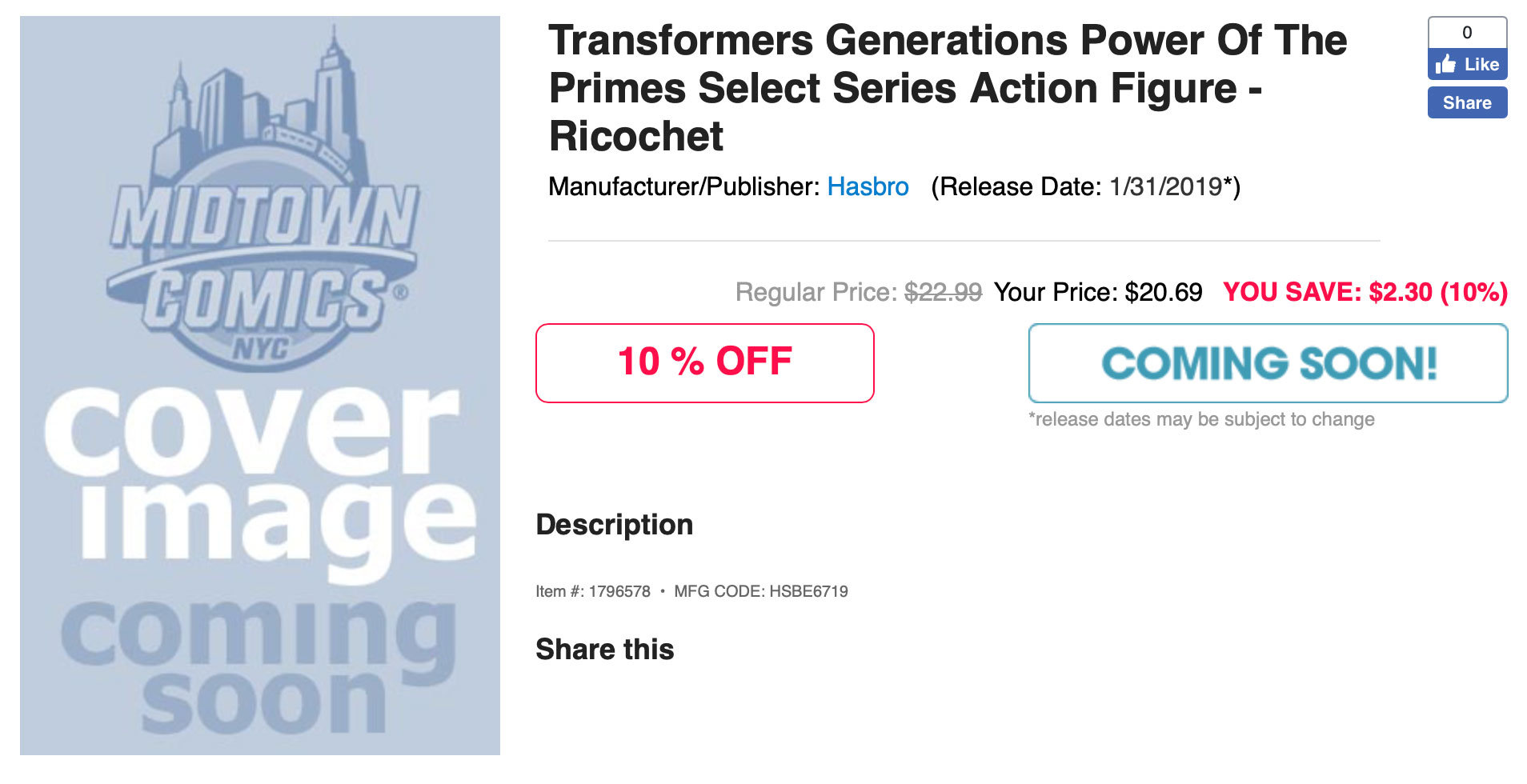This screenshot has height=784, width=1527.
Task: Click the Midtown Comics NYC logo
Action: (263, 200)
